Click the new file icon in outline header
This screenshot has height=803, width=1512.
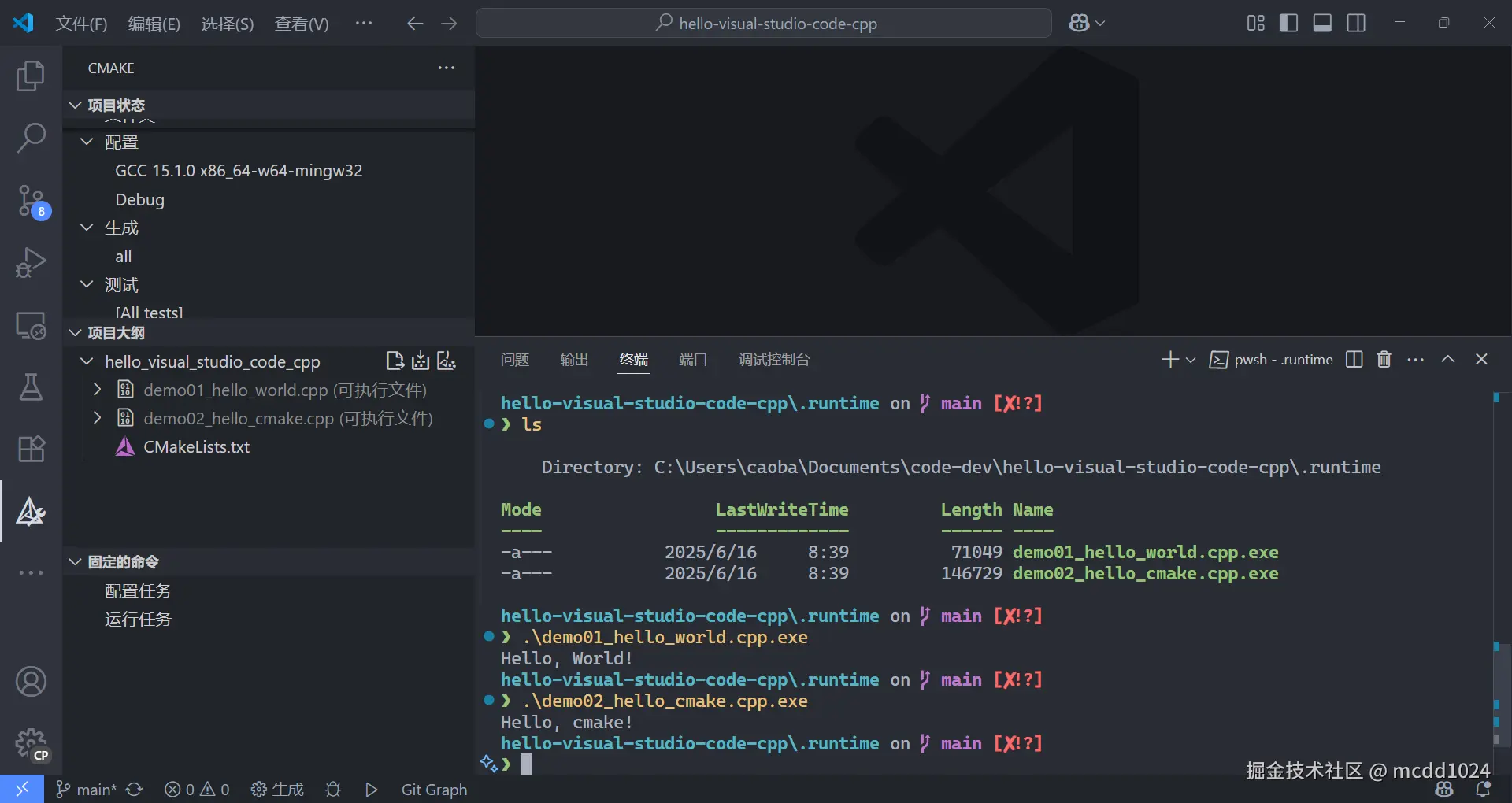(x=395, y=361)
